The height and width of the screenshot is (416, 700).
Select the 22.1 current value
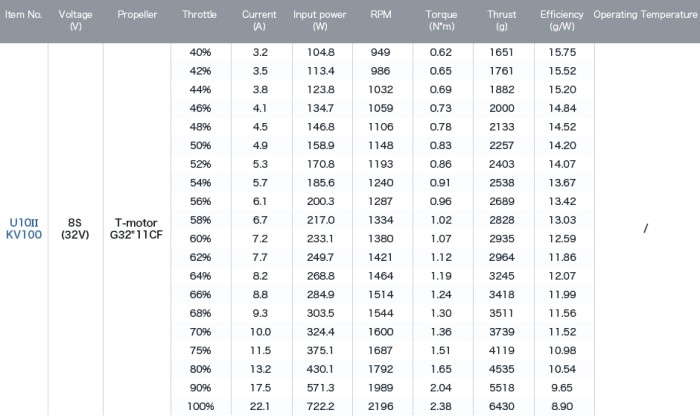260,406
